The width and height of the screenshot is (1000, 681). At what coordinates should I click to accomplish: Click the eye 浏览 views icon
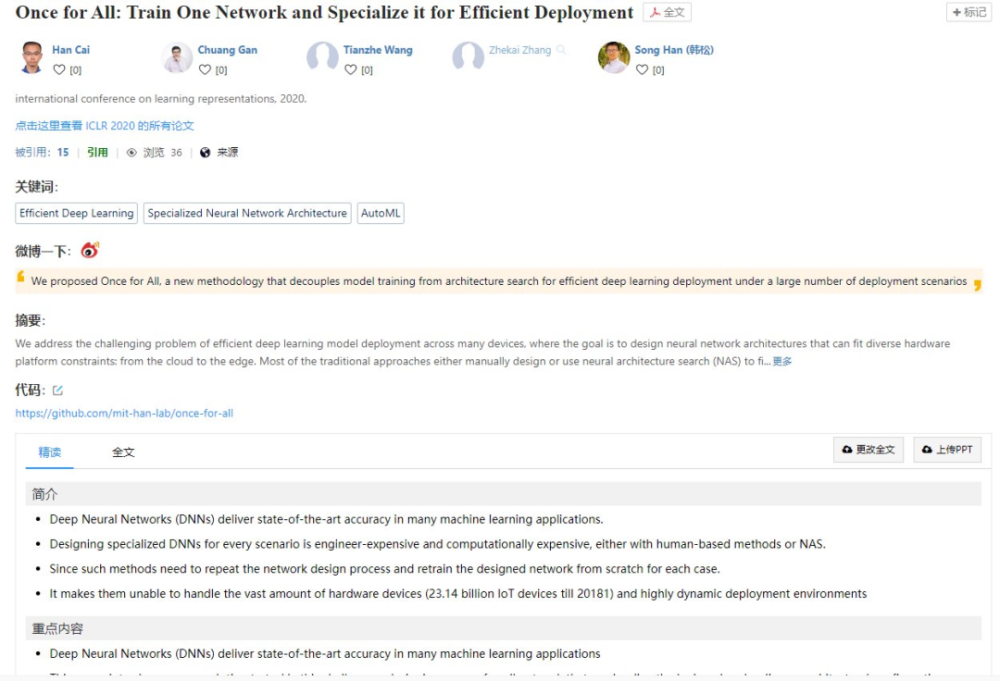point(131,152)
